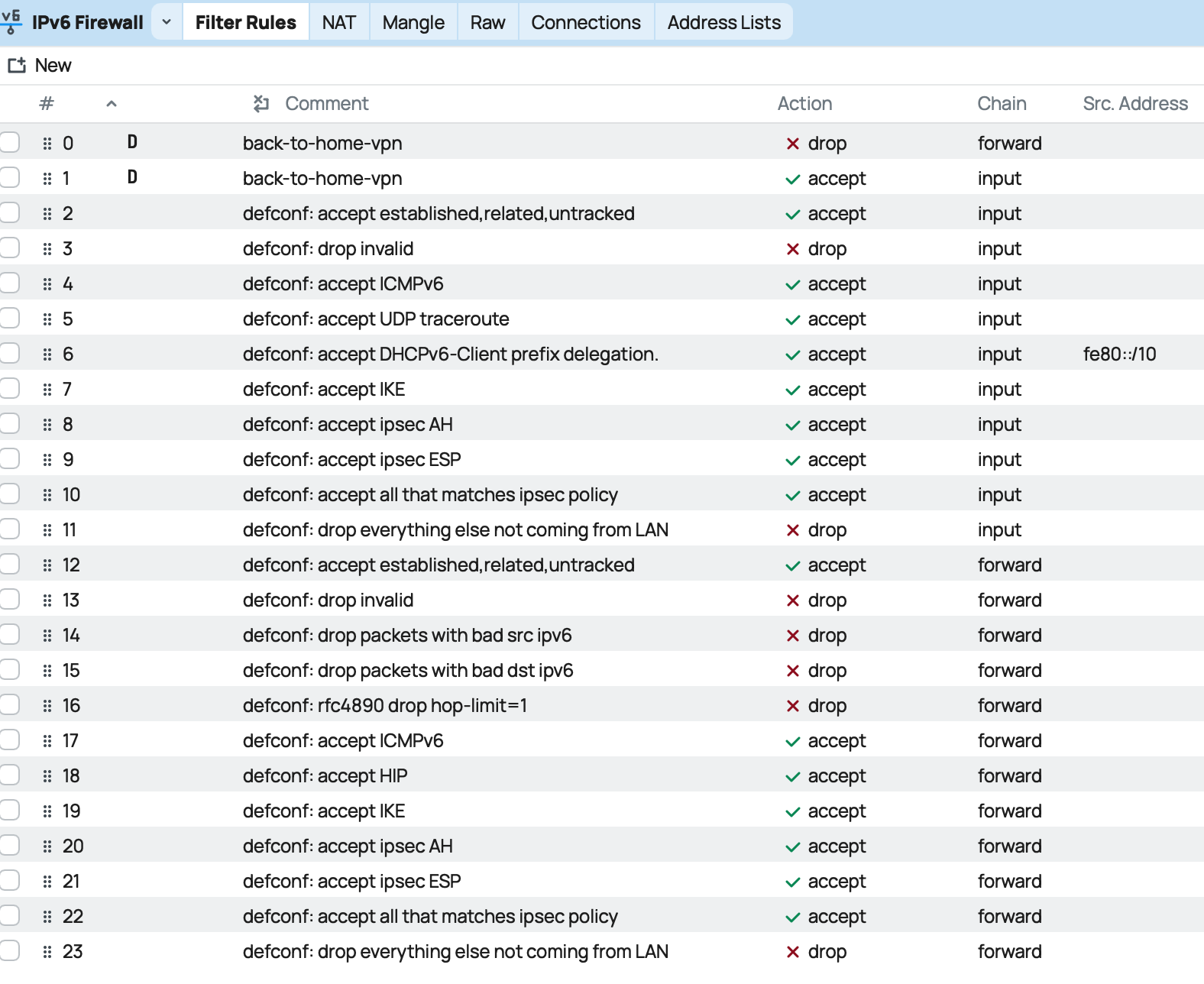
Task: Click the column settings icon beside Comment
Action: pyautogui.click(x=261, y=103)
